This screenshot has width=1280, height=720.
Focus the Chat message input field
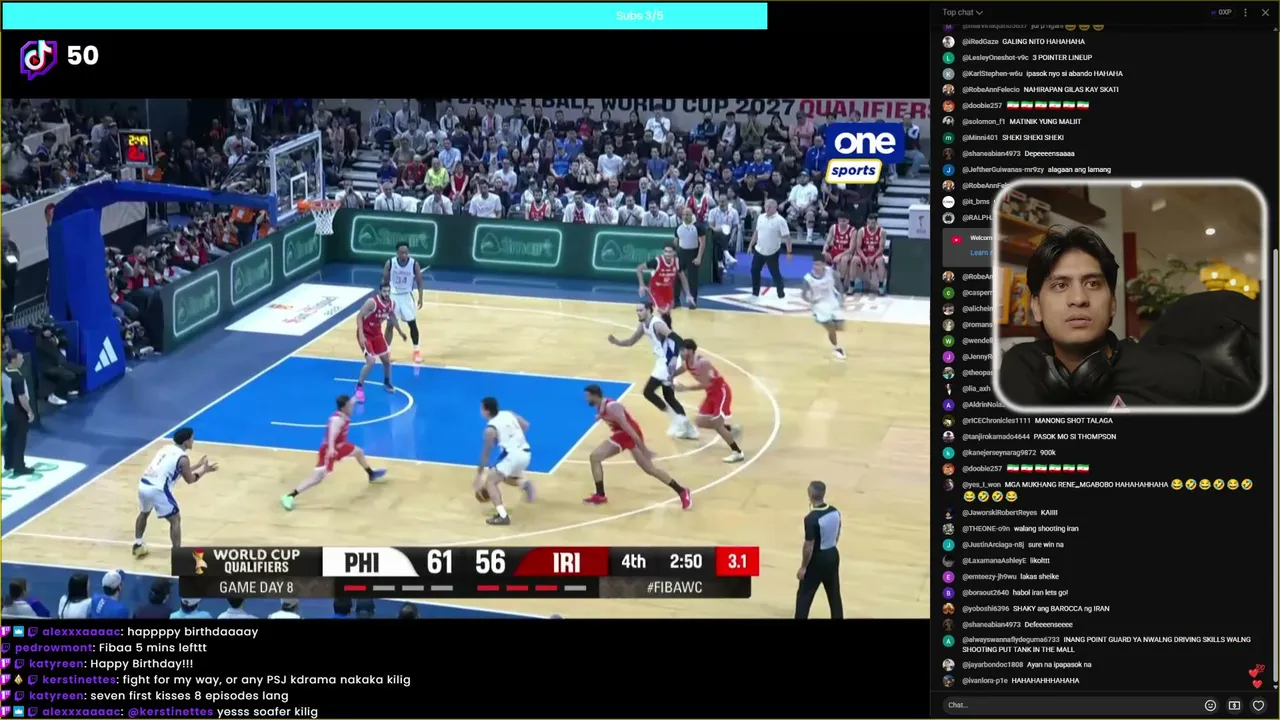click(1070, 705)
